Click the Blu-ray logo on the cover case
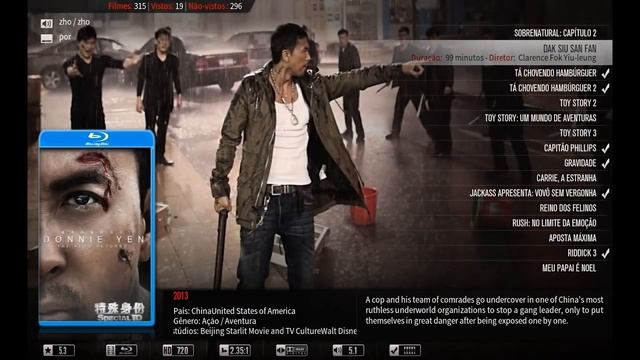Viewport: 640px width, 360px height. 97,138
